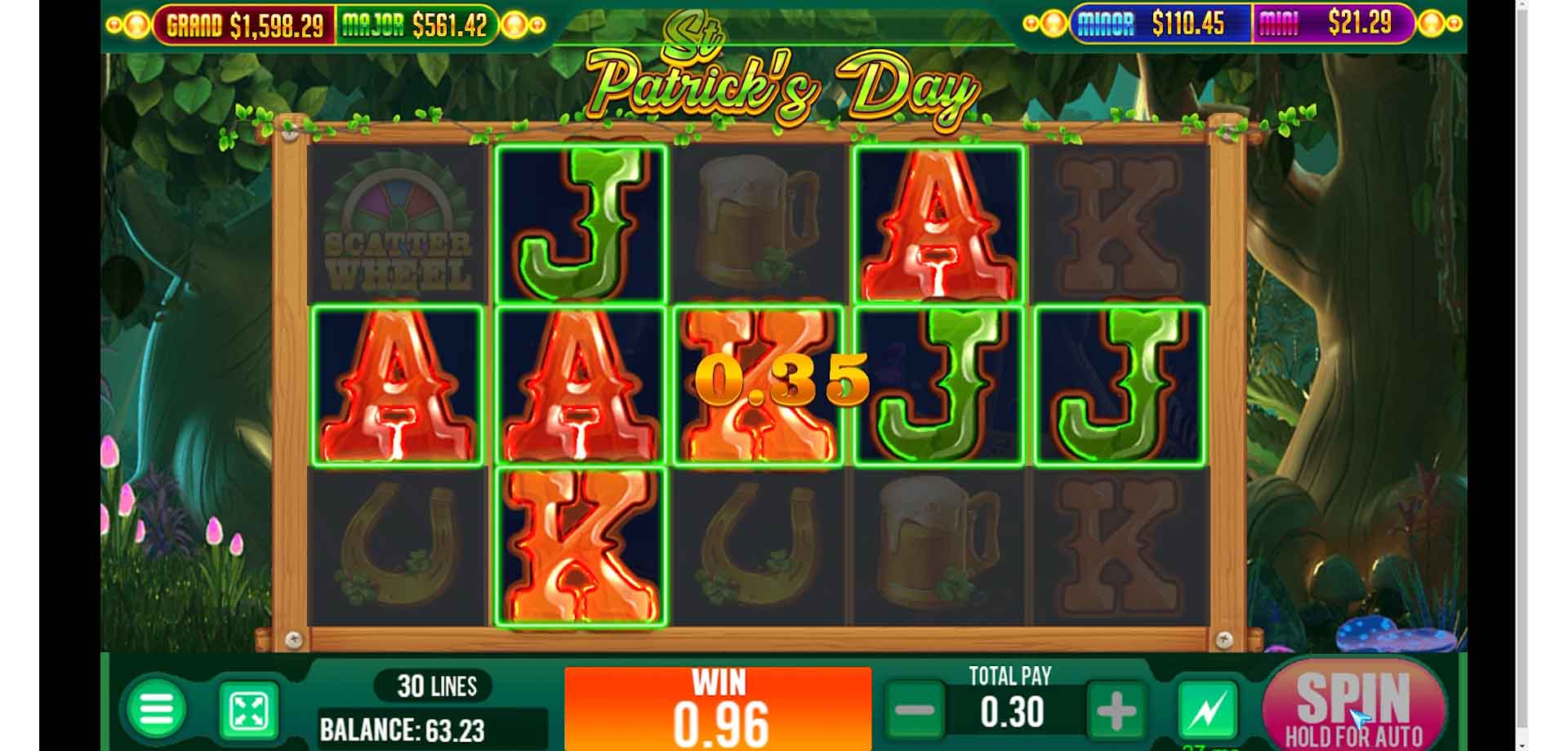Click the horseshoe symbol on first reel

click(x=398, y=545)
